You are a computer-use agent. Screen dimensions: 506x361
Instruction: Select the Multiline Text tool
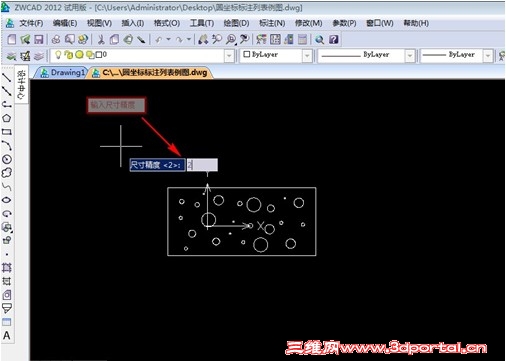(x=7, y=335)
